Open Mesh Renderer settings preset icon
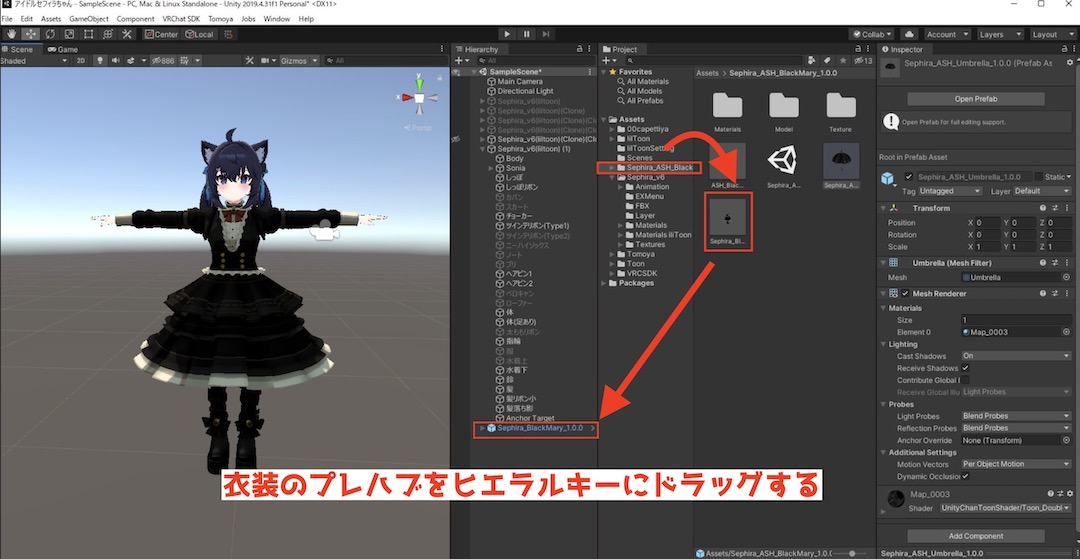The width and height of the screenshot is (1080, 559). tap(1055, 293)
